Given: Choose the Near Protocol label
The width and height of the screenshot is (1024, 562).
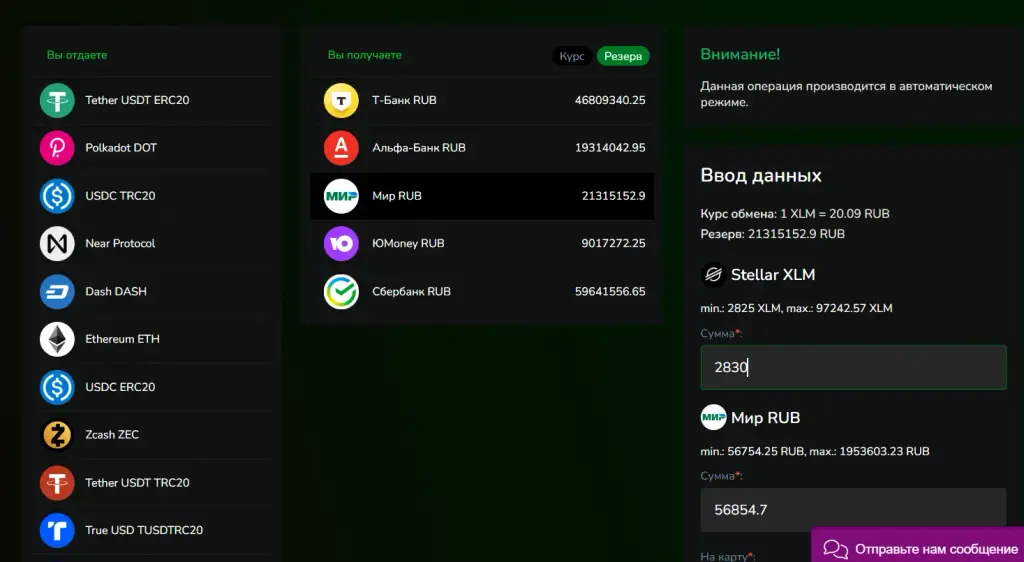Looking at the screenshot, I should [x=120, y=243].
